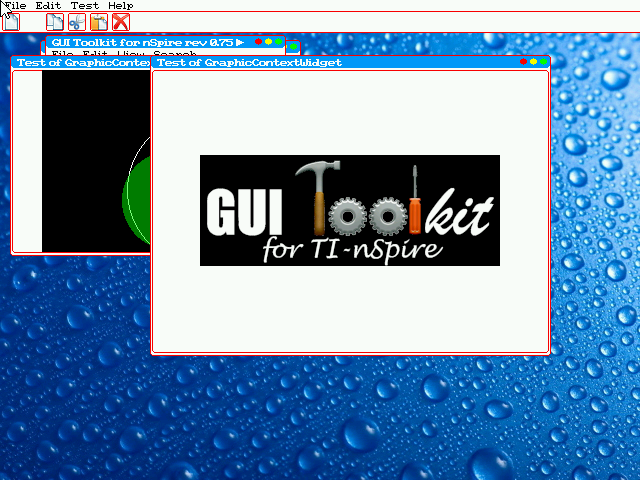Click the green circle in back window canvas

pos(136,201)
